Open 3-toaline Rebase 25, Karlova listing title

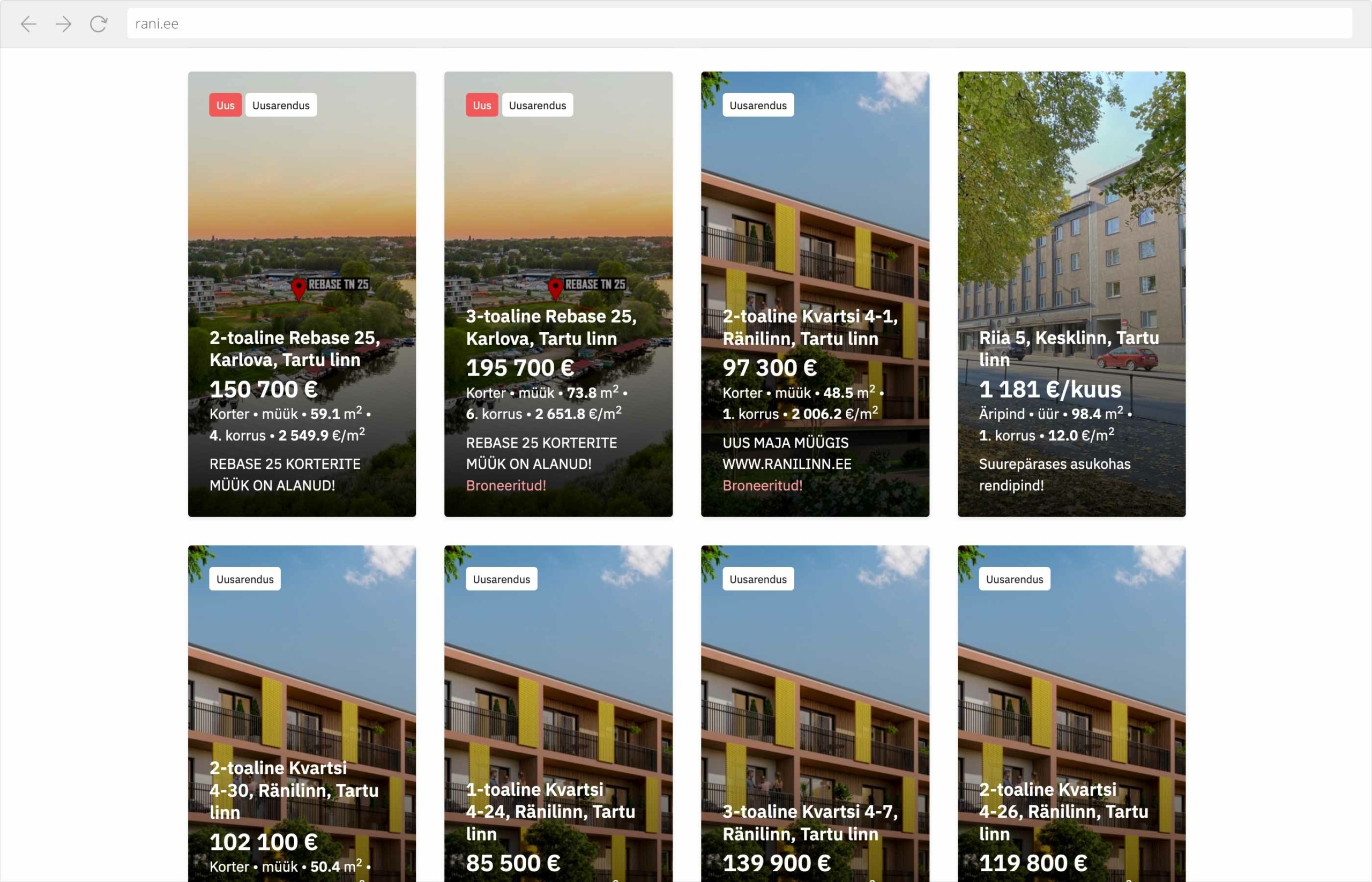click(551, 327)
